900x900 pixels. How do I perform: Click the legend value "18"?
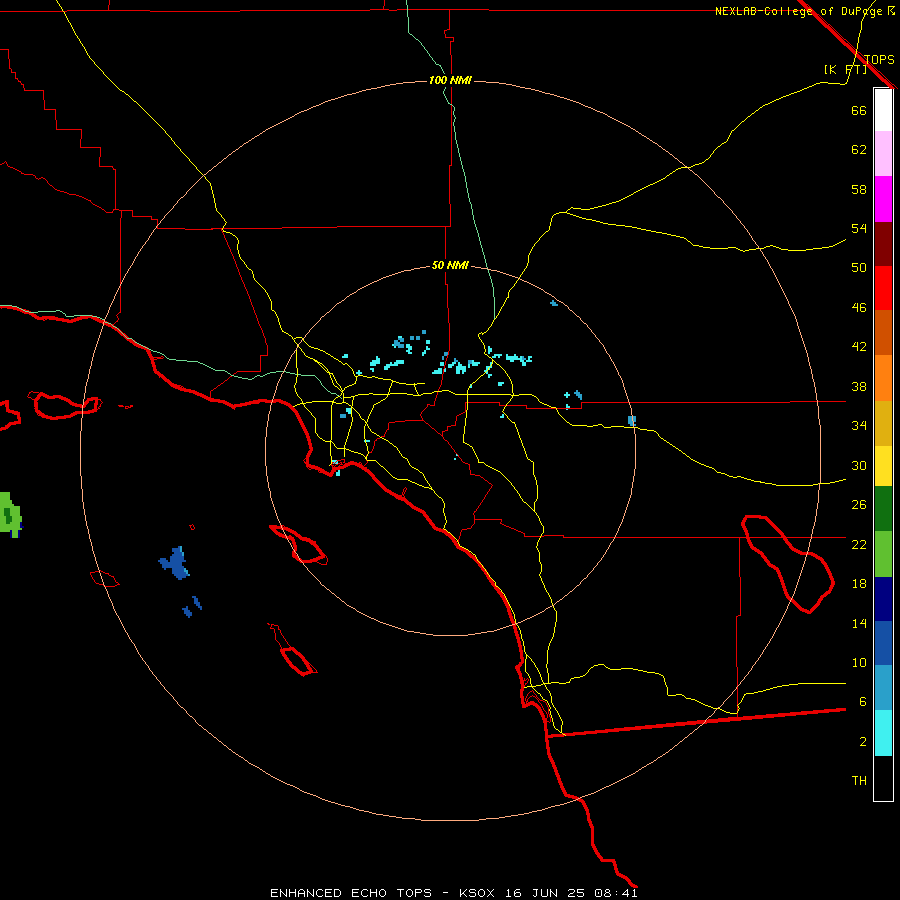point(859,584)
